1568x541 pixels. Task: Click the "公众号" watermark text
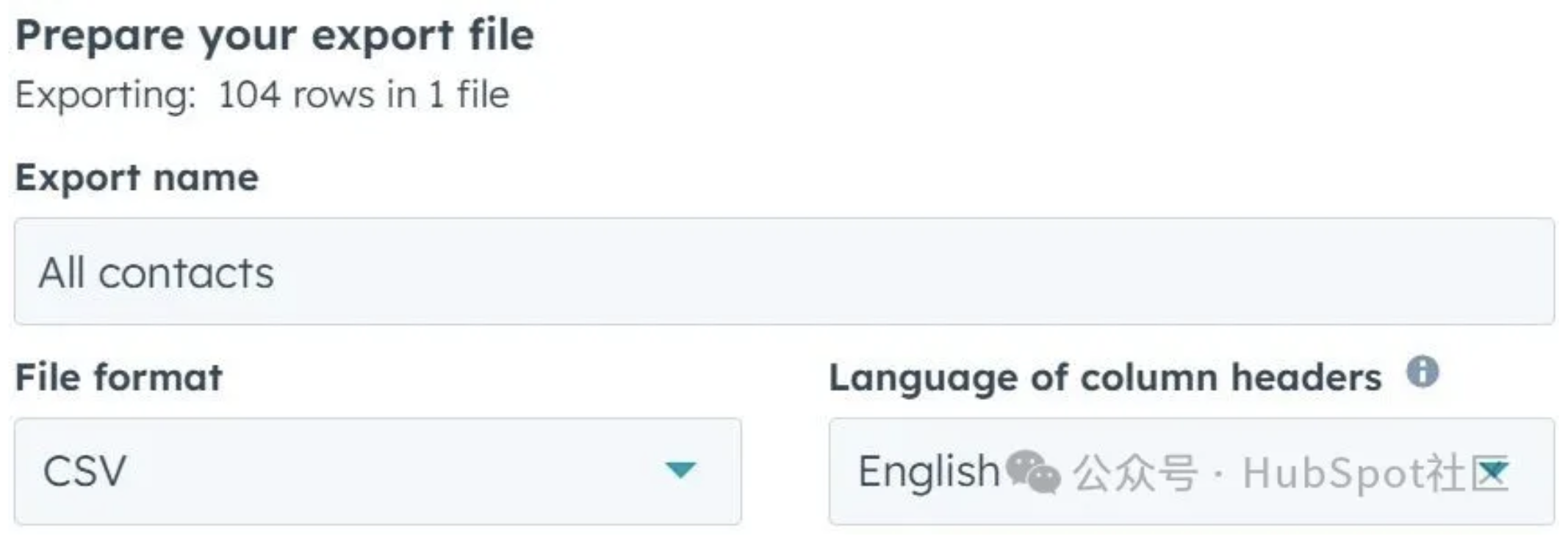[x=1134, y=473]
